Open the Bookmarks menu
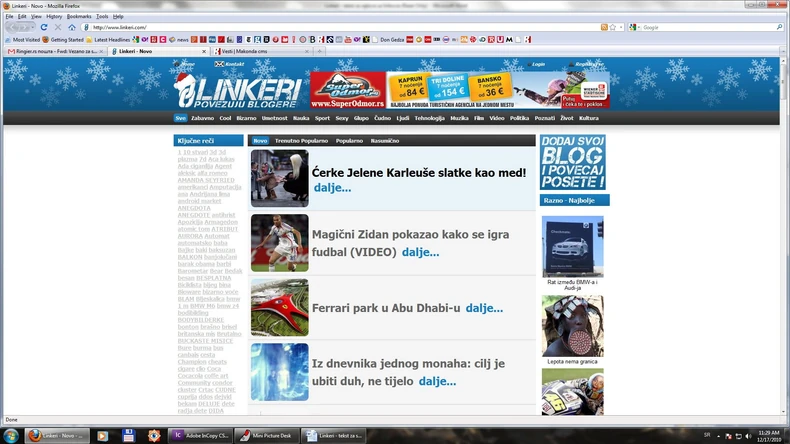Screen dimensions: 790x444 (x=78, y=16)
